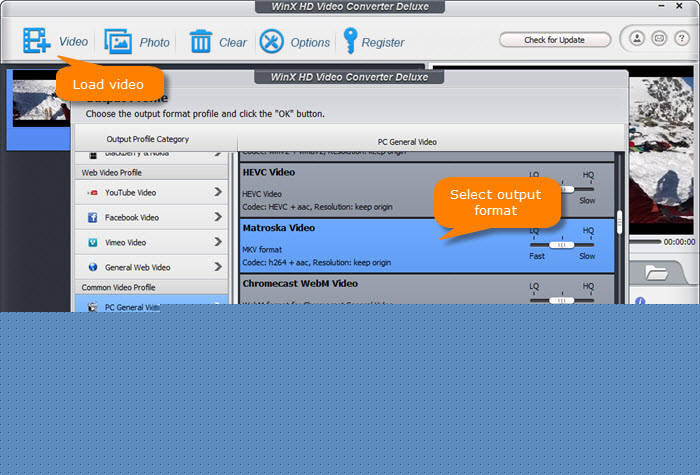Click the Web Video Profile header
Image resolution: width=700 pixels, height=475 pixels.
click(152, 172)
